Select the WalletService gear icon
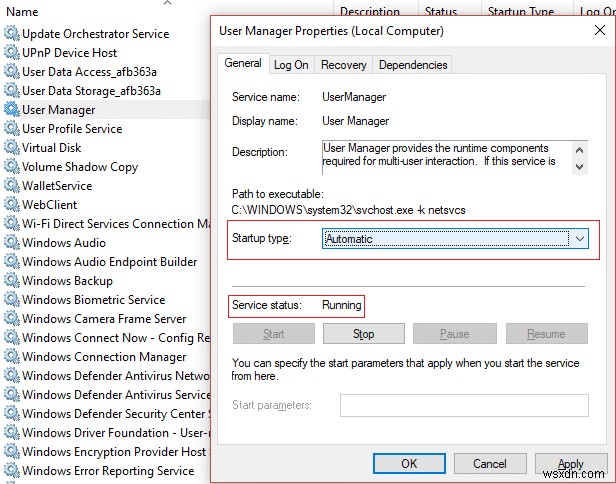Screen dimensions: 616x484 pos(12,186)
